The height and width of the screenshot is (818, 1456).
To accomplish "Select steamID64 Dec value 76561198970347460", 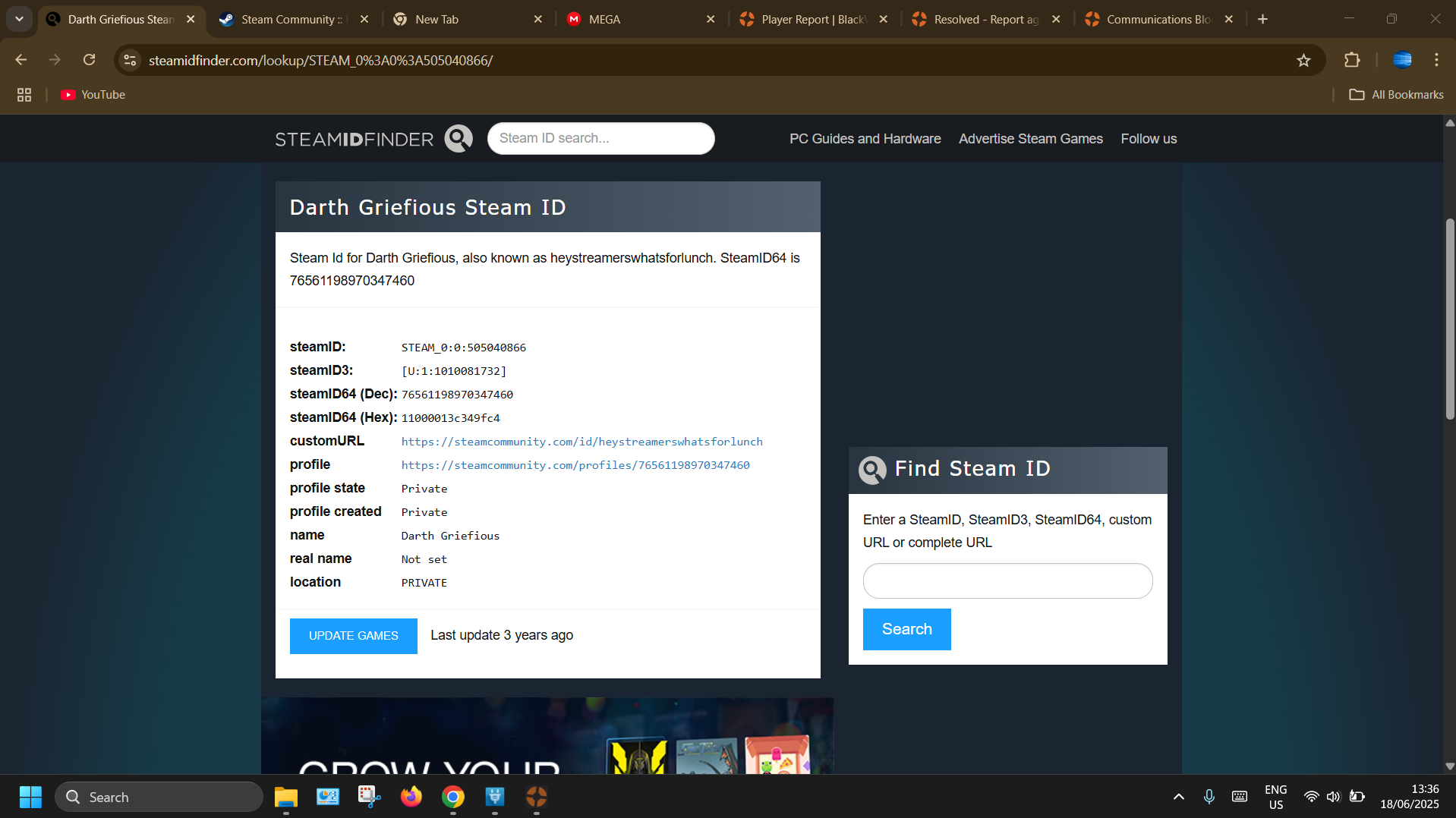I will [457, 395].
